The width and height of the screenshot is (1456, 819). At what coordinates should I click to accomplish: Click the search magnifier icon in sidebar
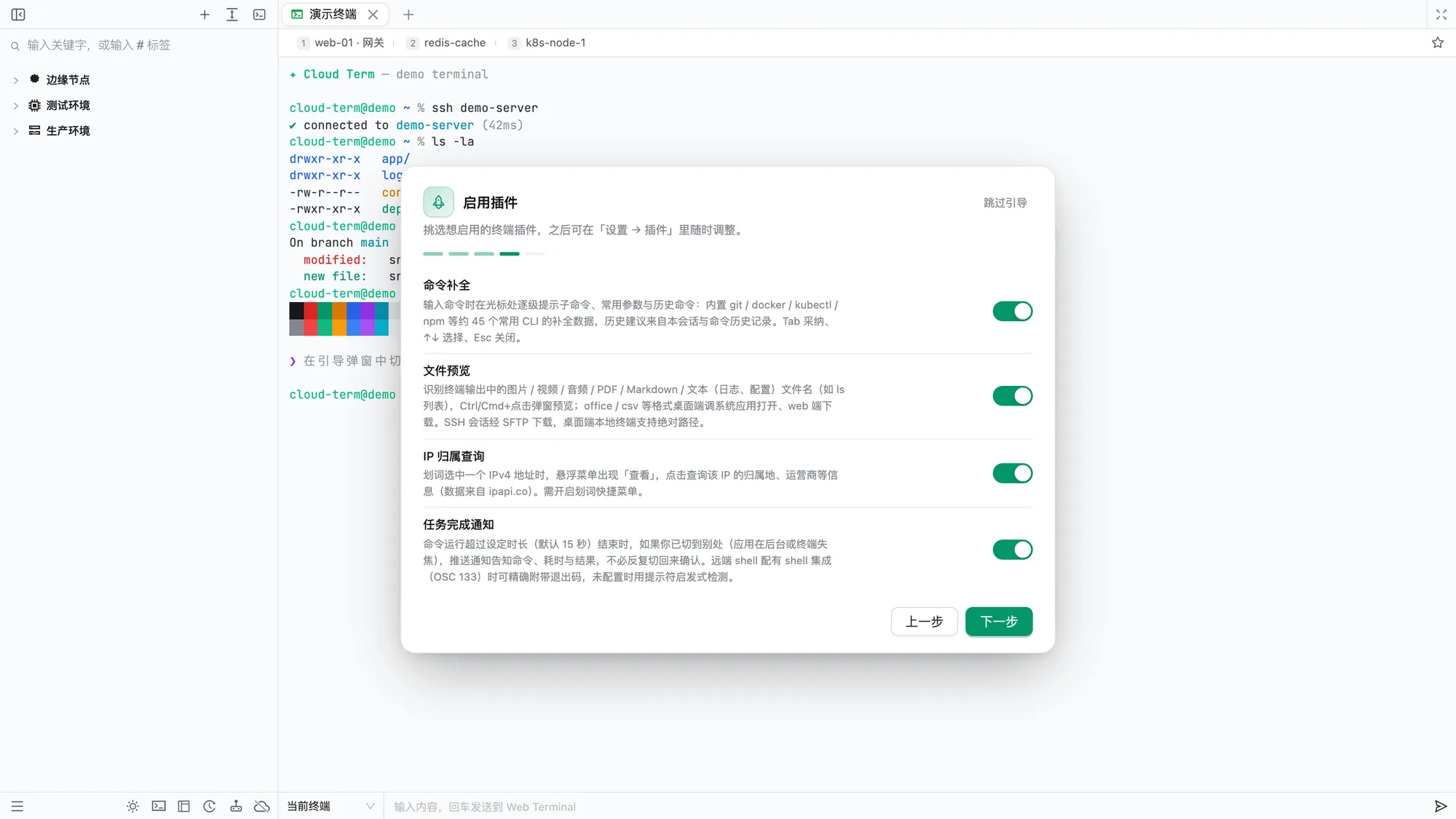click(x=15, y=46)
